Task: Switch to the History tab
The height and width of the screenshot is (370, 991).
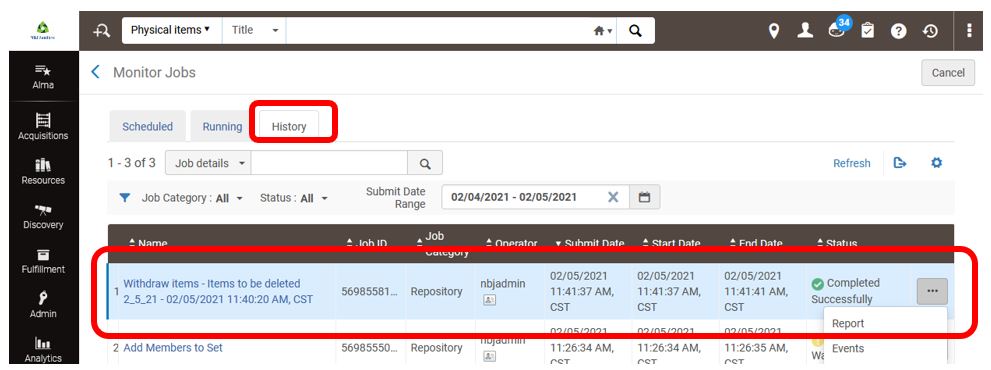Action: (289, 126)
